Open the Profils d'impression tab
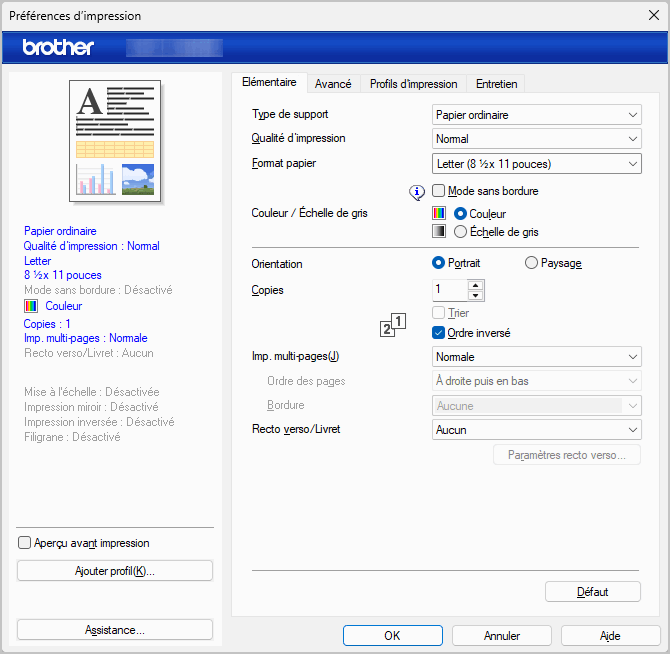The image size is (670, 654). click(413, 84)
